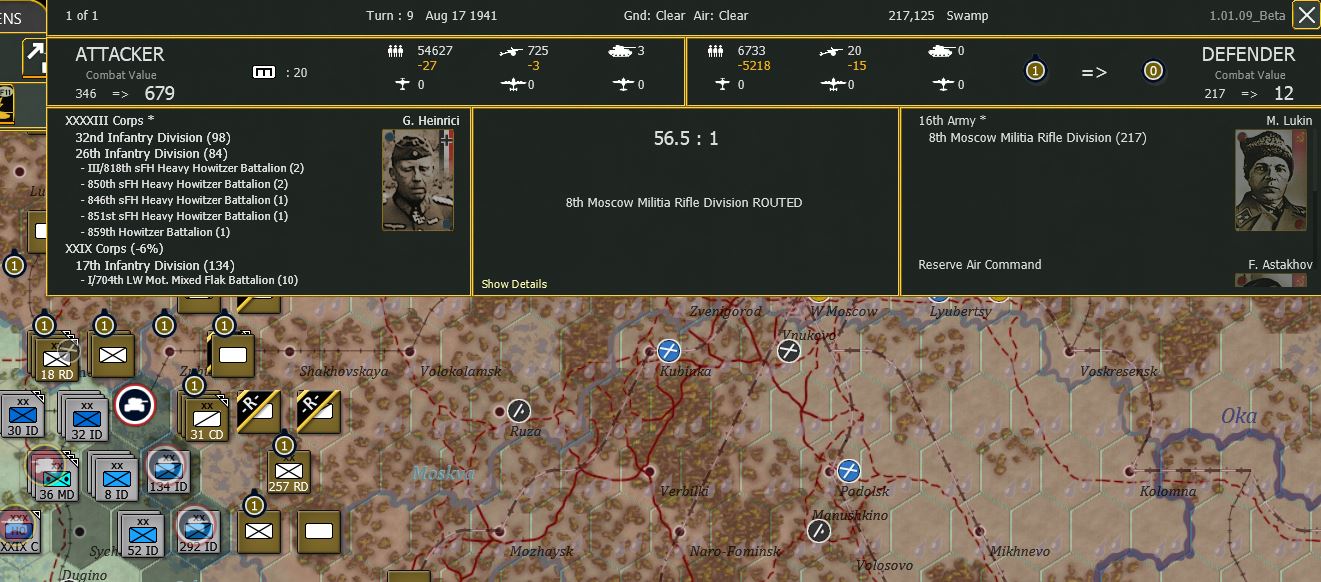The height and width of the screenshot is (582, 1321).
Task: Click the Ruza airfield icon
Action: (x=518, y=411)
